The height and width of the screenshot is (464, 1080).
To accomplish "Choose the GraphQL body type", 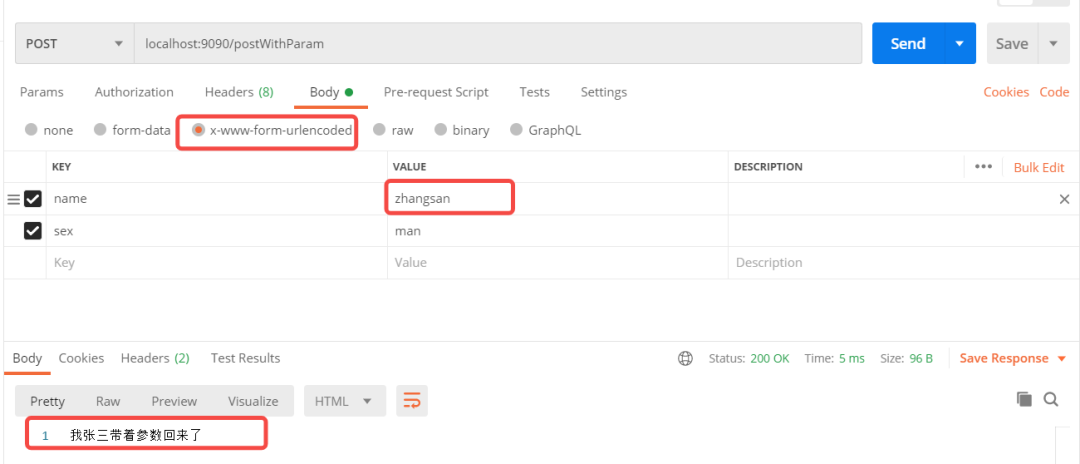I will [546, 129].
